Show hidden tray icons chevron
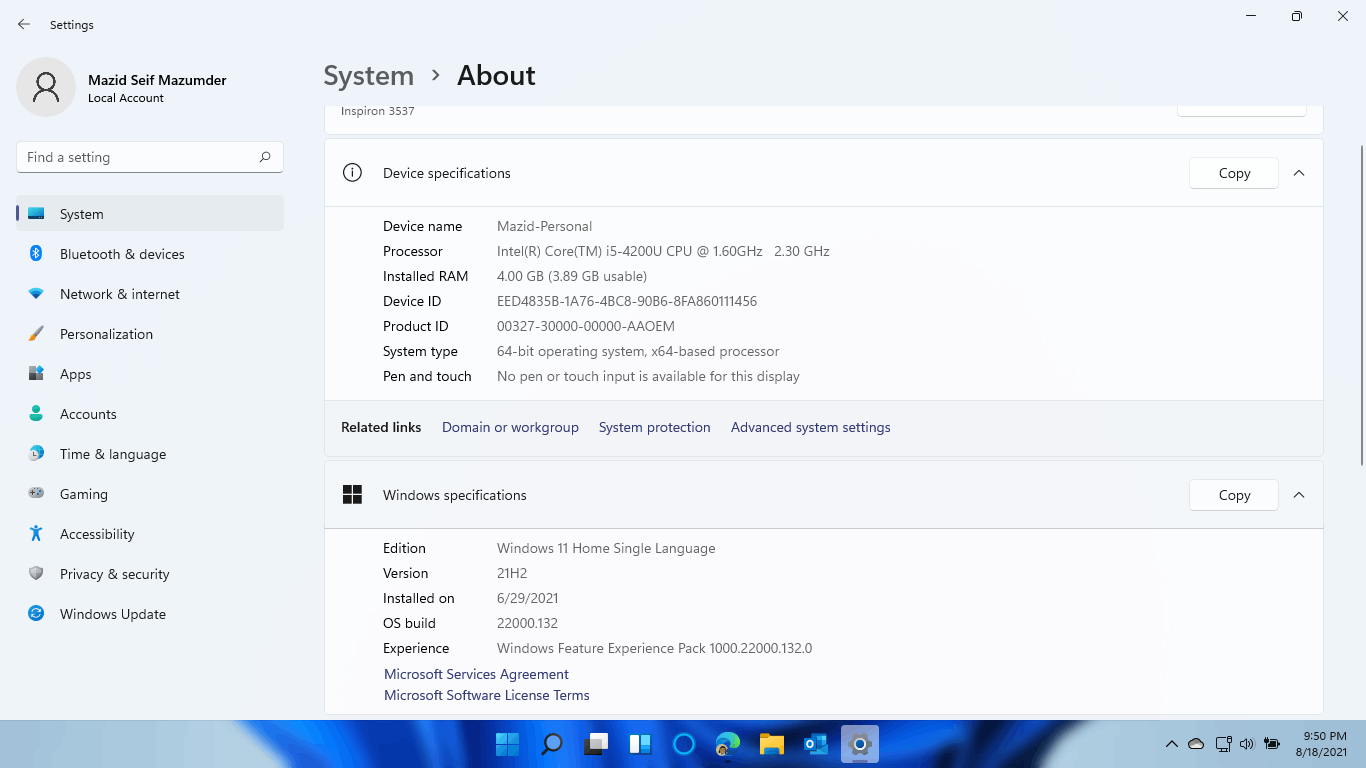This screenshot has height=768, width=1366. (1171, 744)
